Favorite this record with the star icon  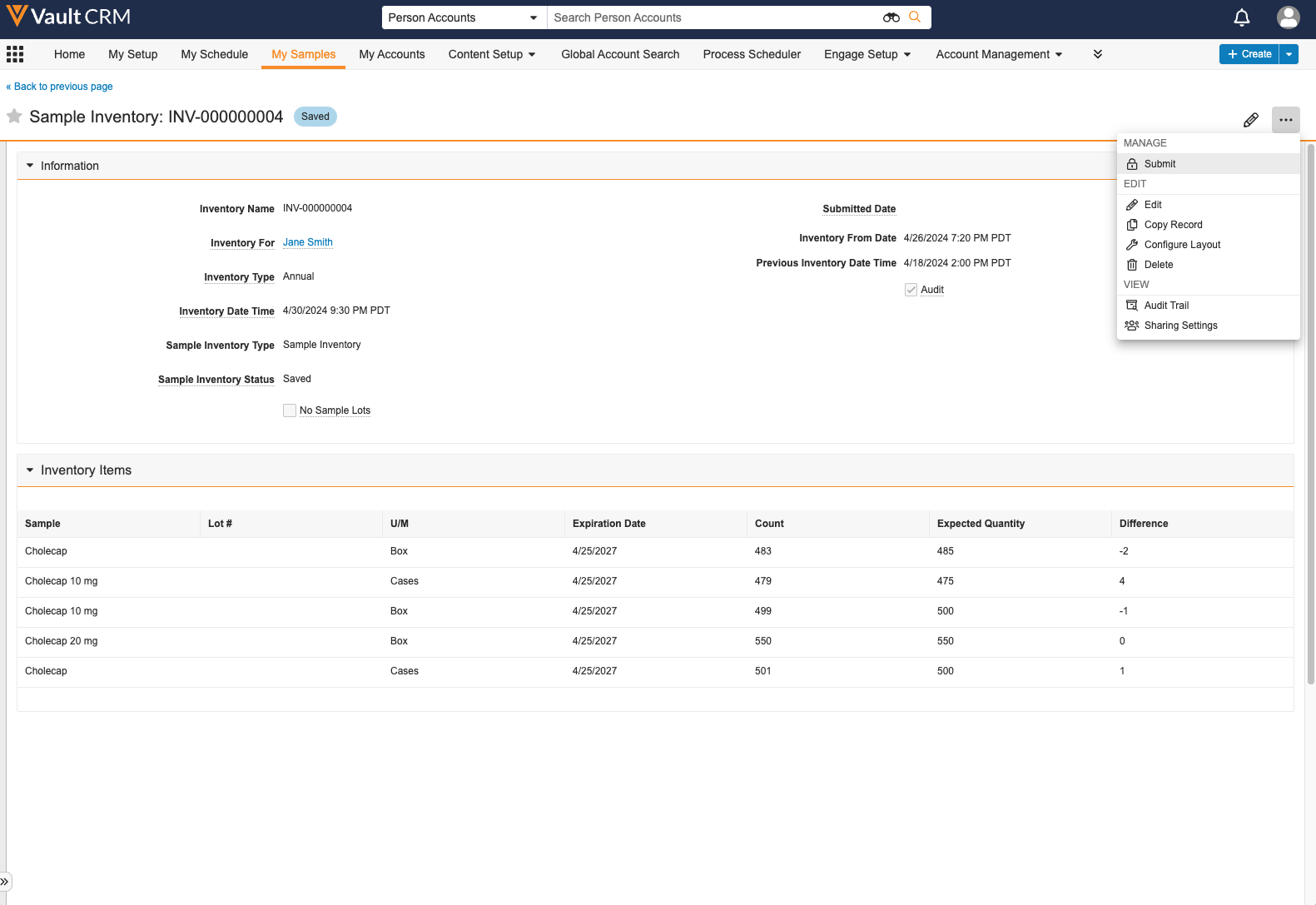[14, 117]
